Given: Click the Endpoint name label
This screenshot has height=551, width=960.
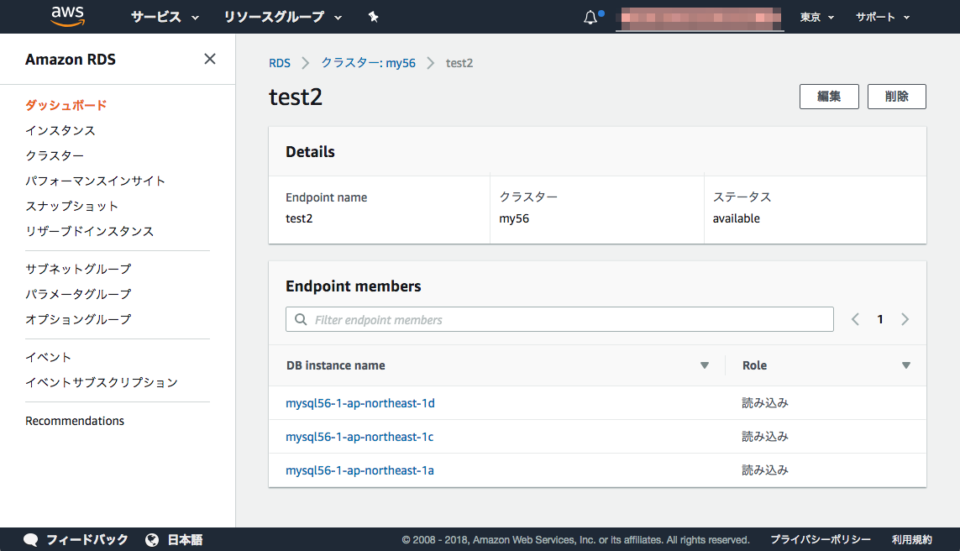Looking at the screenshot, I should 326,197.
